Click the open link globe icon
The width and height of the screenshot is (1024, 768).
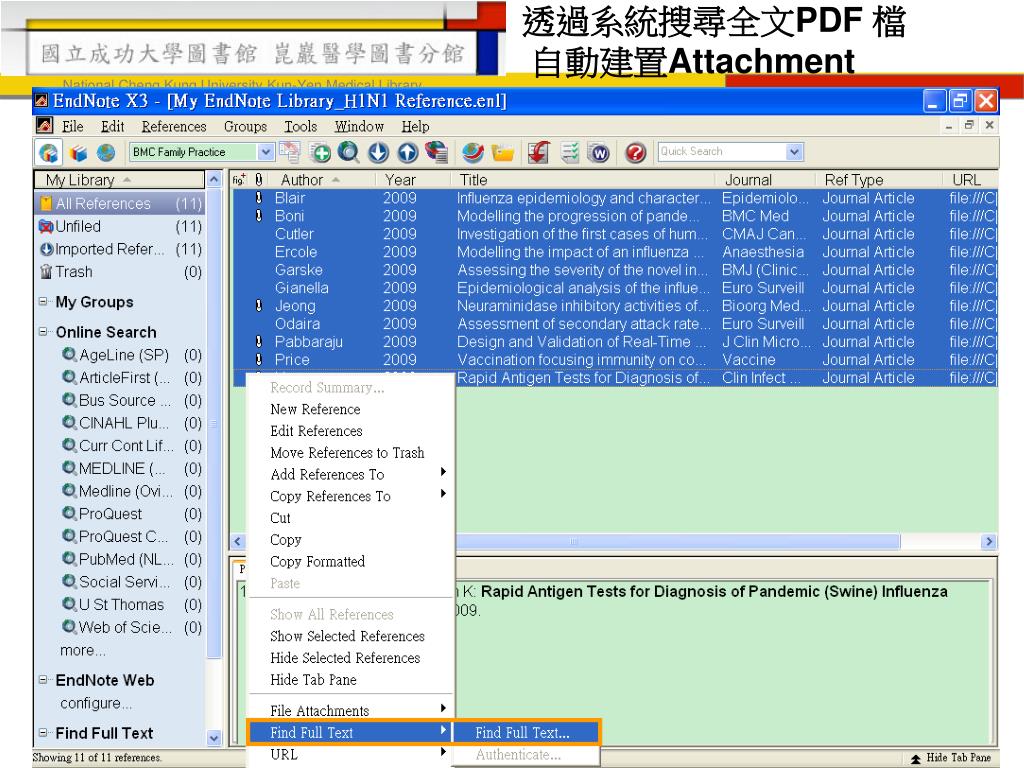473,152
